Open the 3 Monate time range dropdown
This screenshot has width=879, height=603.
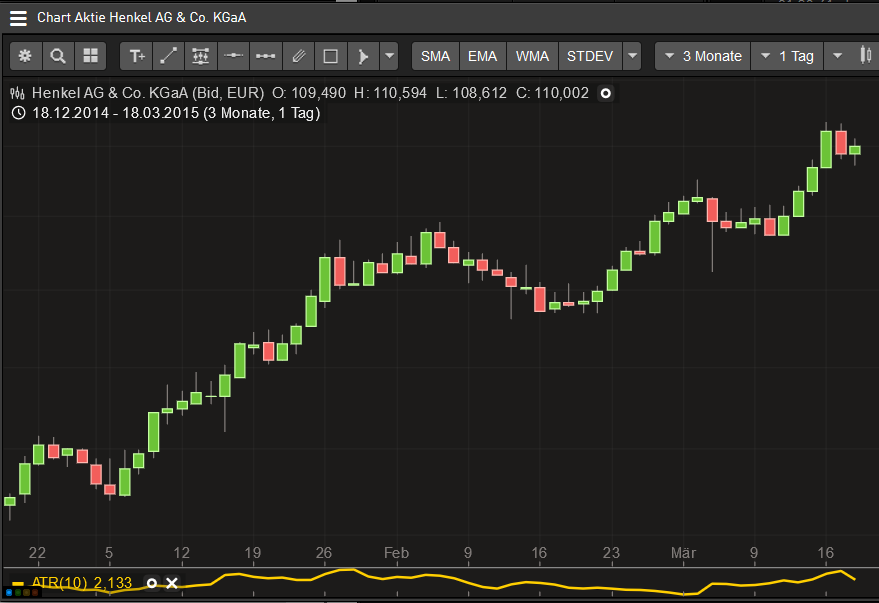point(702,56)
